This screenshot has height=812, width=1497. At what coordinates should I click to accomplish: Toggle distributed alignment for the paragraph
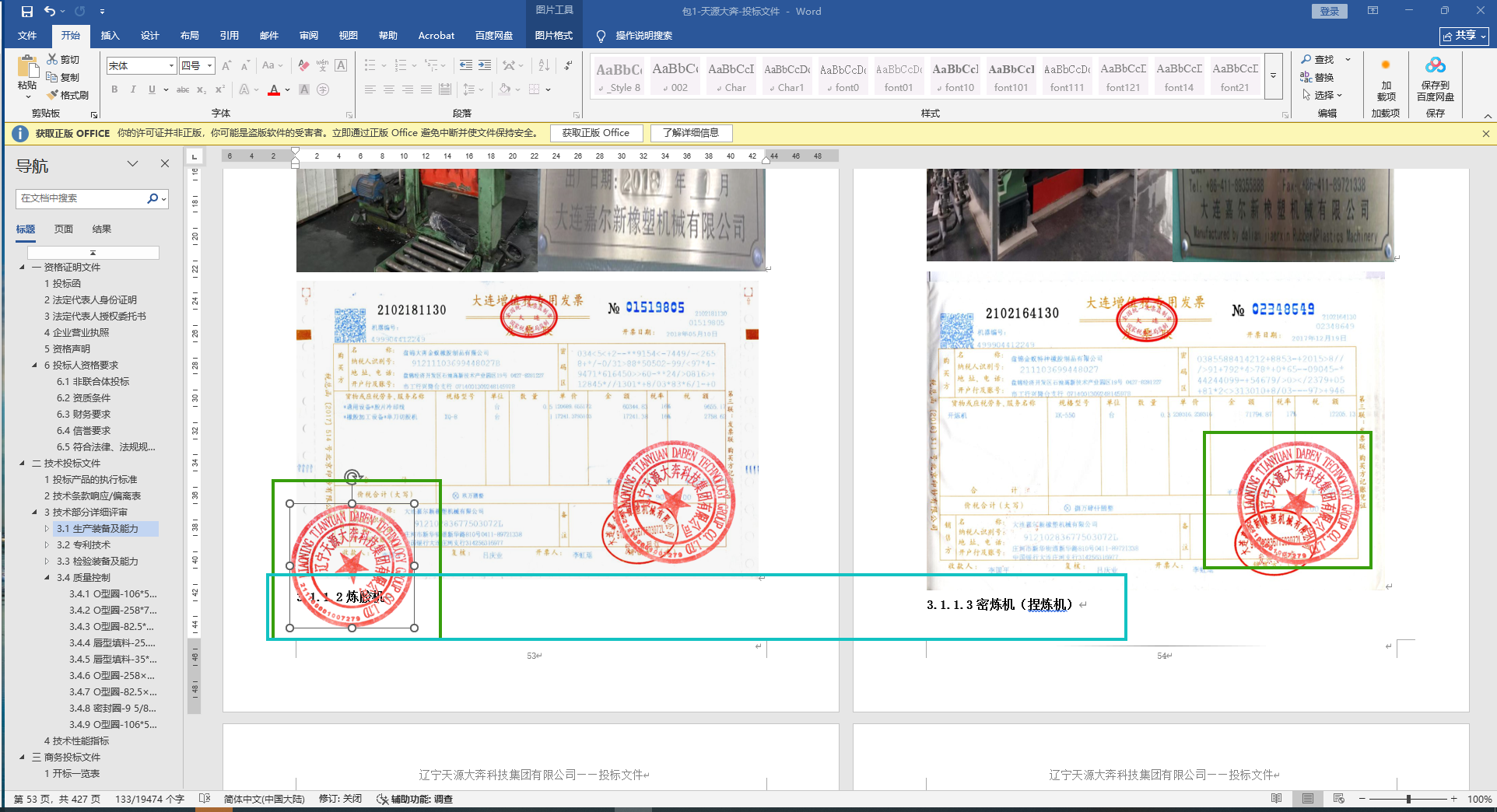tap(444, 89)
